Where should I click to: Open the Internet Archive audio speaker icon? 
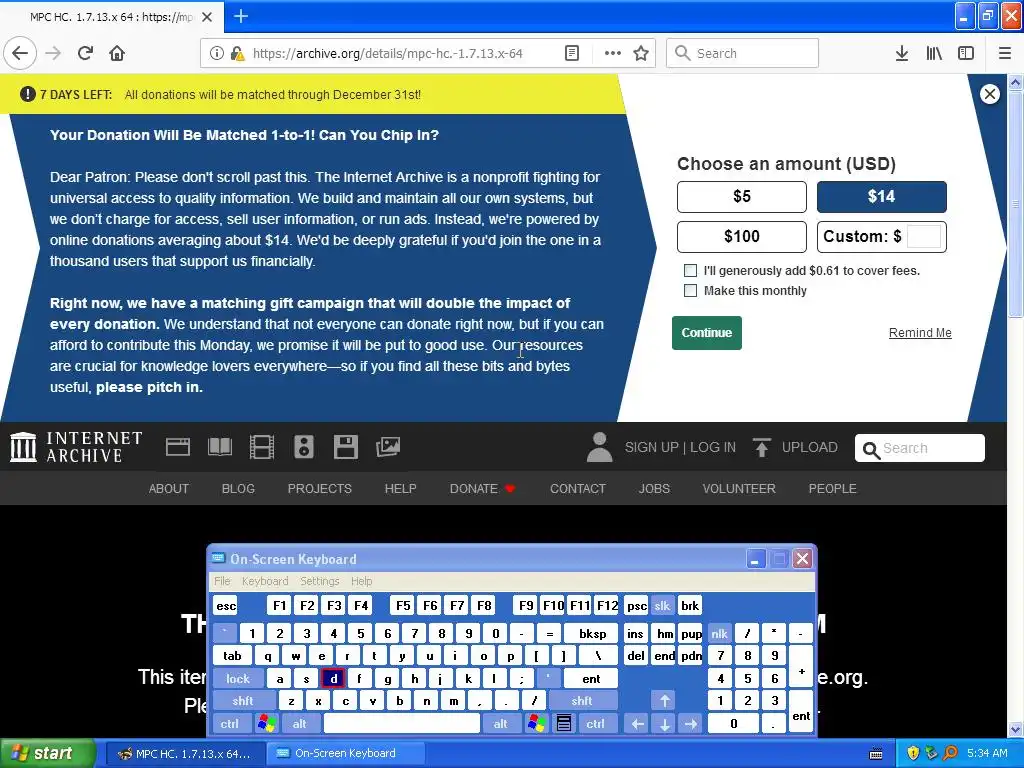tap(304, 447)
